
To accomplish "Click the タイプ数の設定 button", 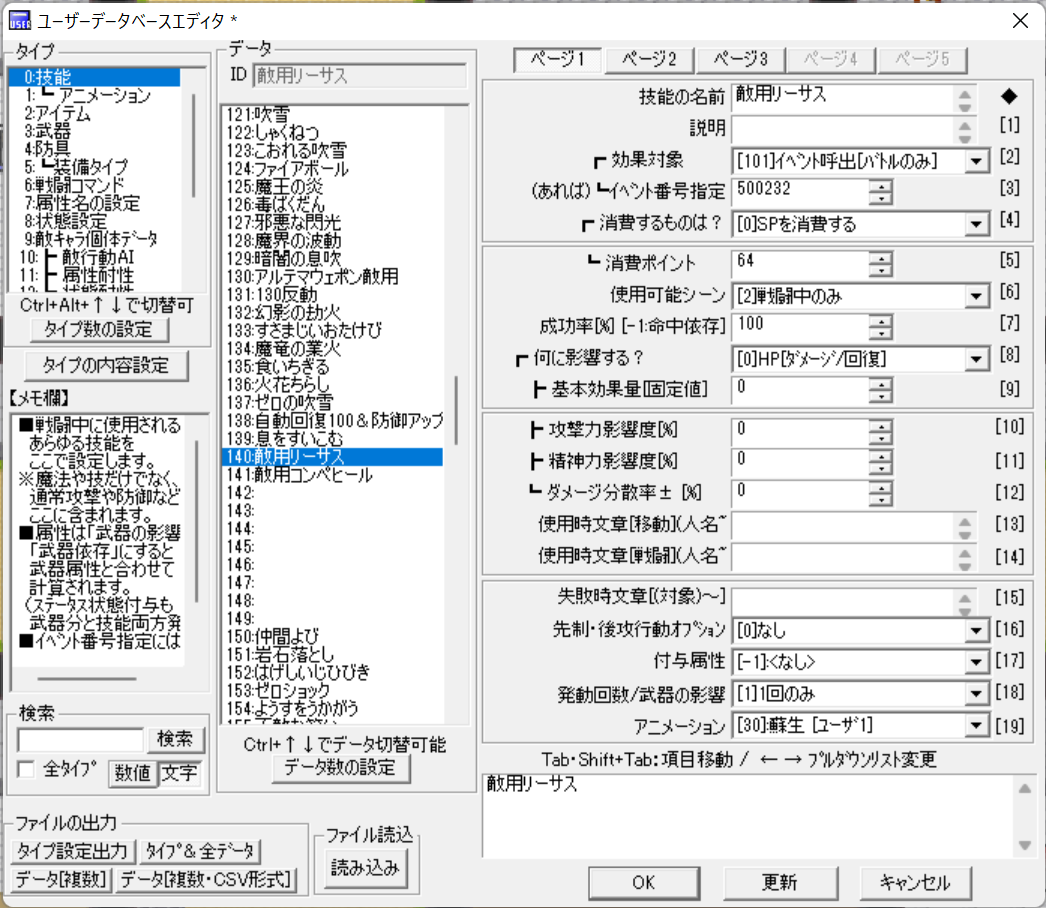I will (99, 329).
